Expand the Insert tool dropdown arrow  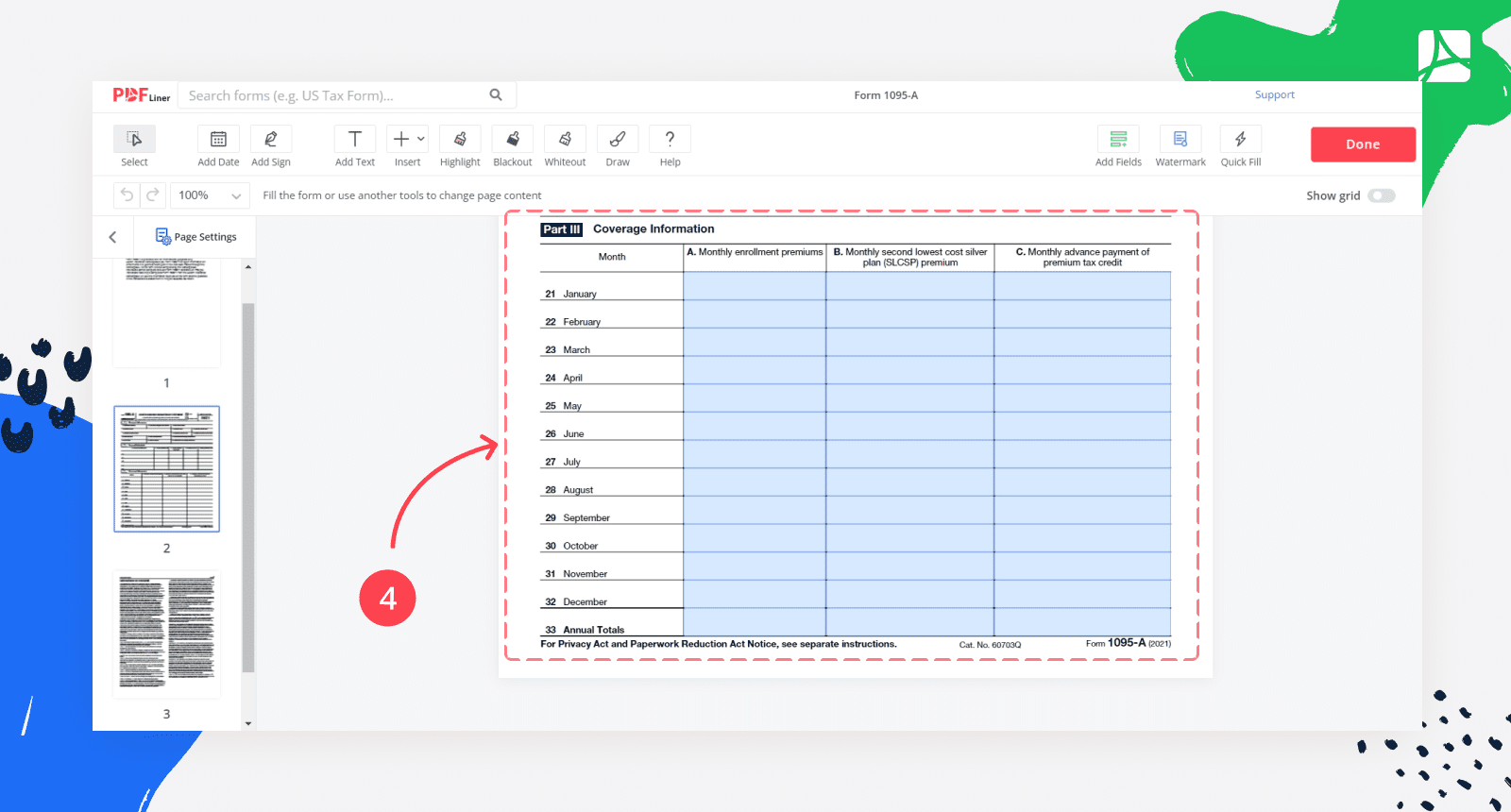(x=421, y=139)
